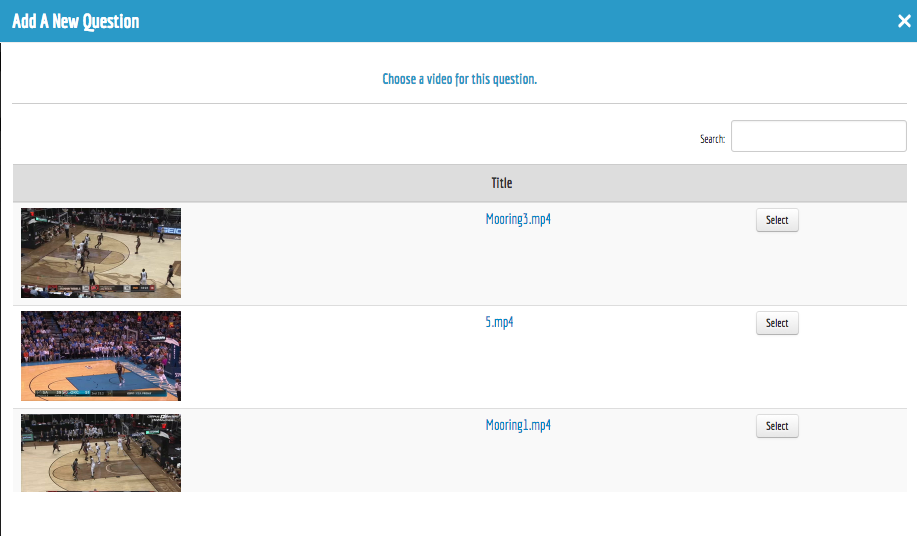Screen dimensions: 917x536
Task: Click the empty header cell above thumbnails
Action: pyautogui.click(x=101, y=183)
